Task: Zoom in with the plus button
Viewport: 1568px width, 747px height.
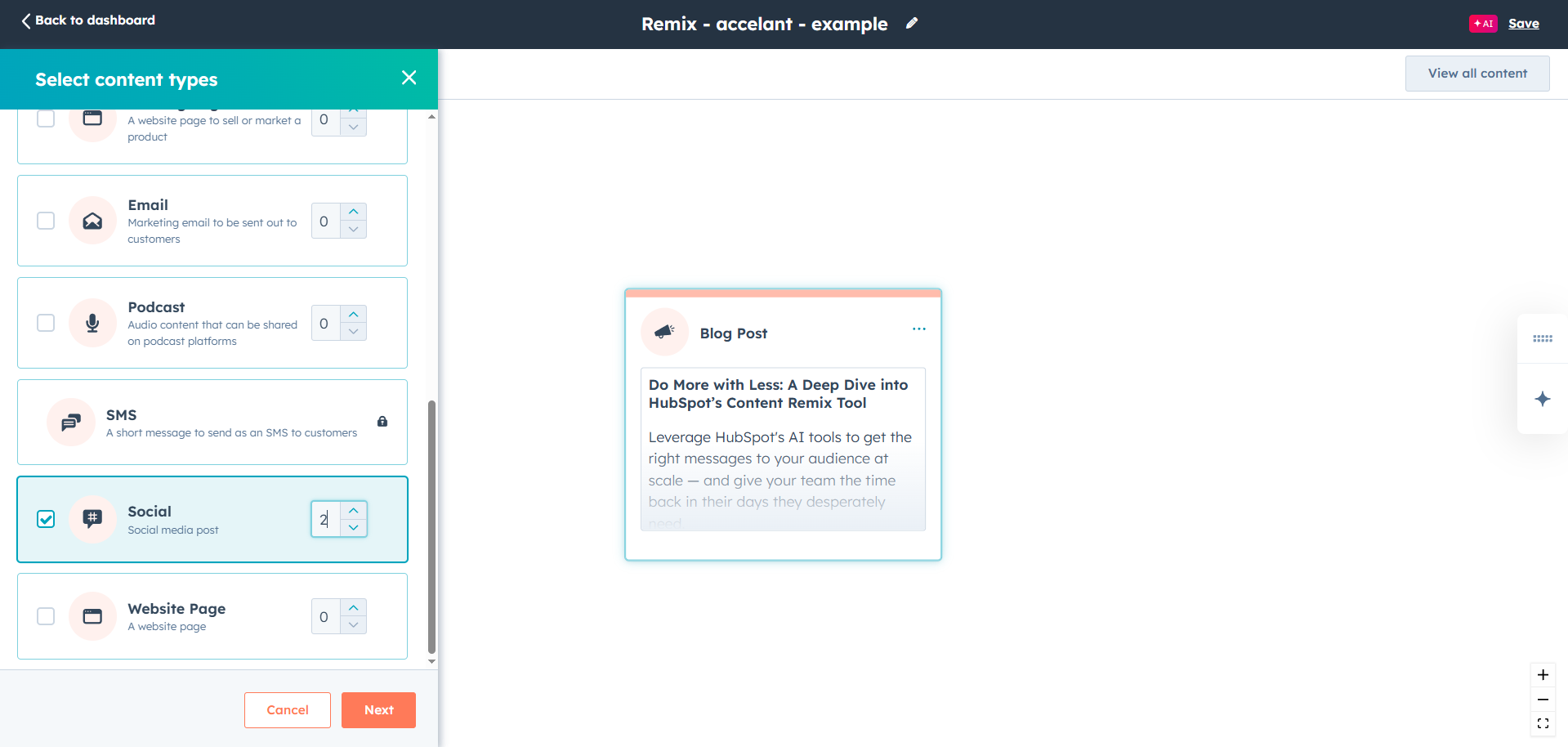Action: coord(1543,675)
